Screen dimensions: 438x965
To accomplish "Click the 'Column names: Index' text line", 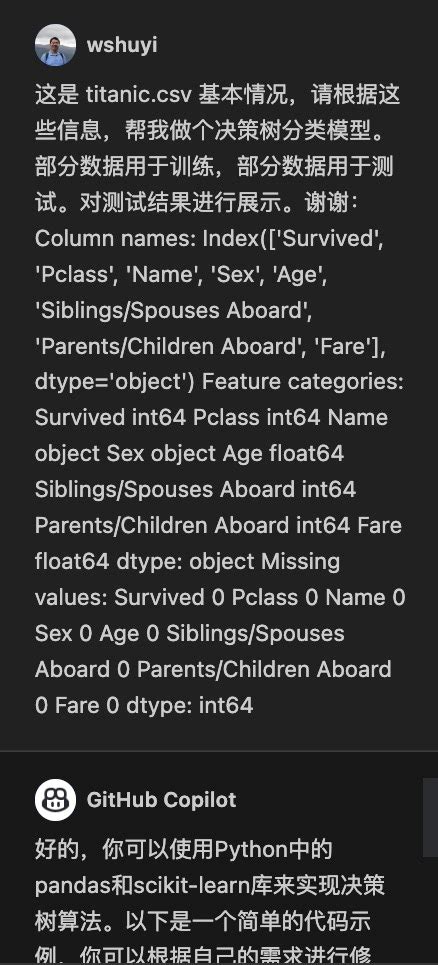I will point(209,238).
